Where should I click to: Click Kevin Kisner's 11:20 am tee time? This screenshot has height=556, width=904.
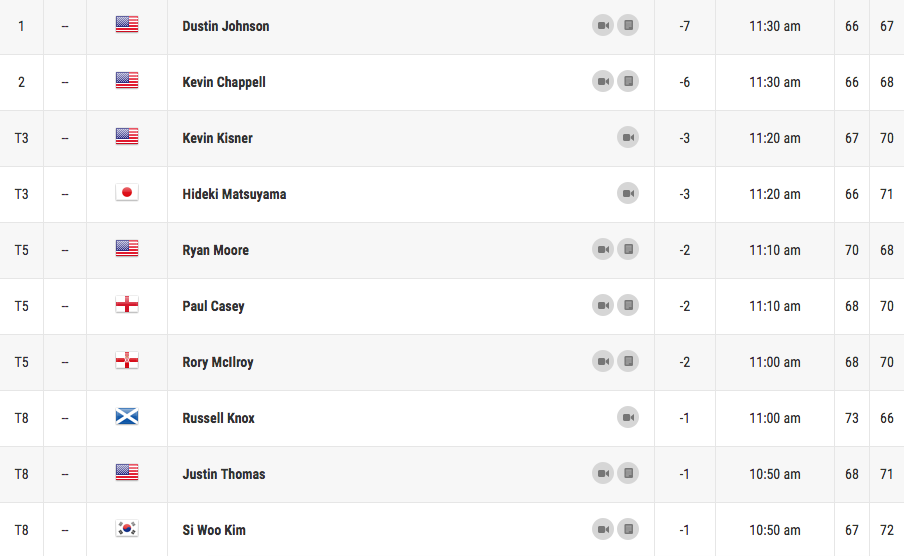pyautogui.click(x=775, y=138)
